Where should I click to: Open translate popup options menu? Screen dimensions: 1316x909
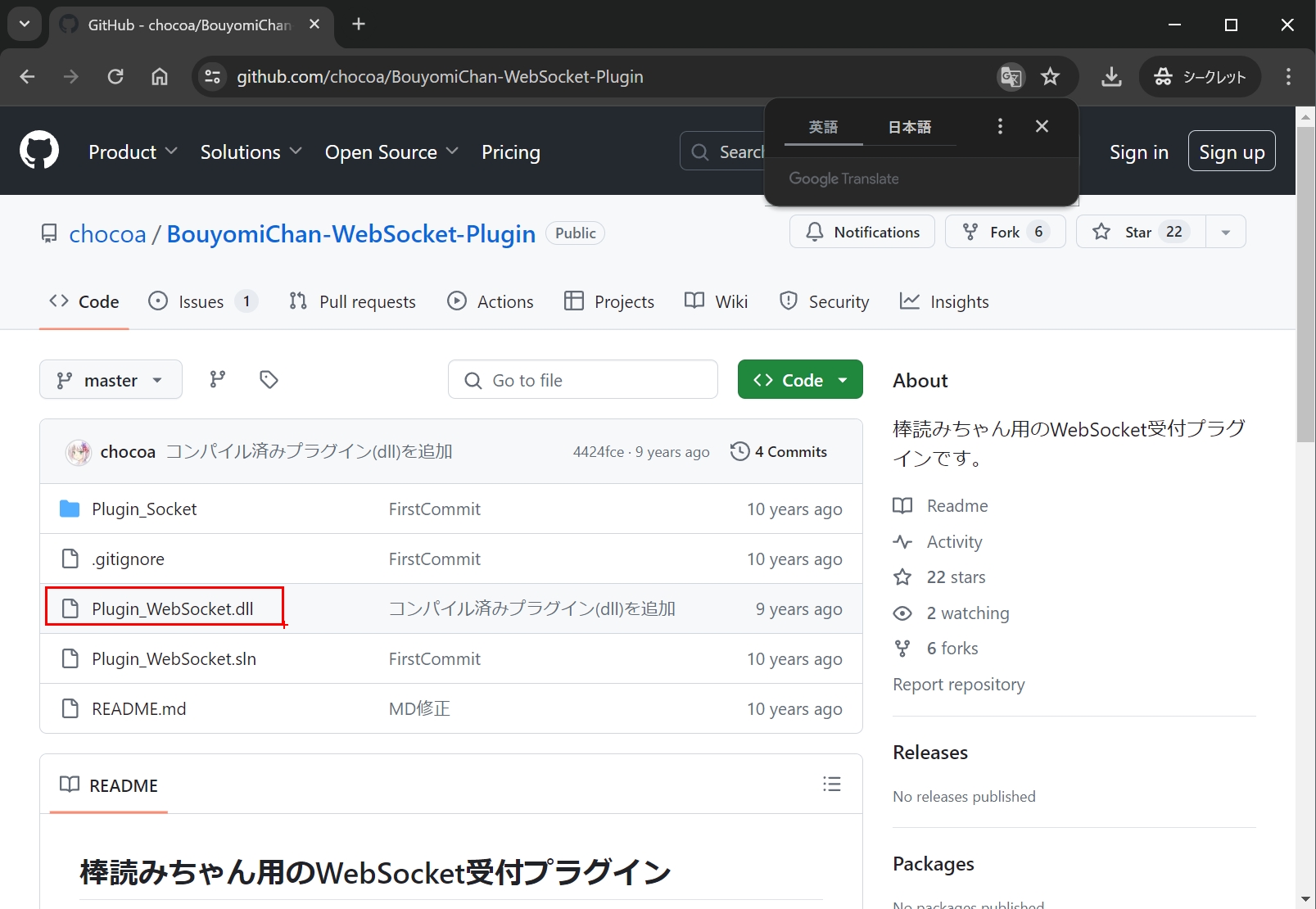pos(1000,126)
